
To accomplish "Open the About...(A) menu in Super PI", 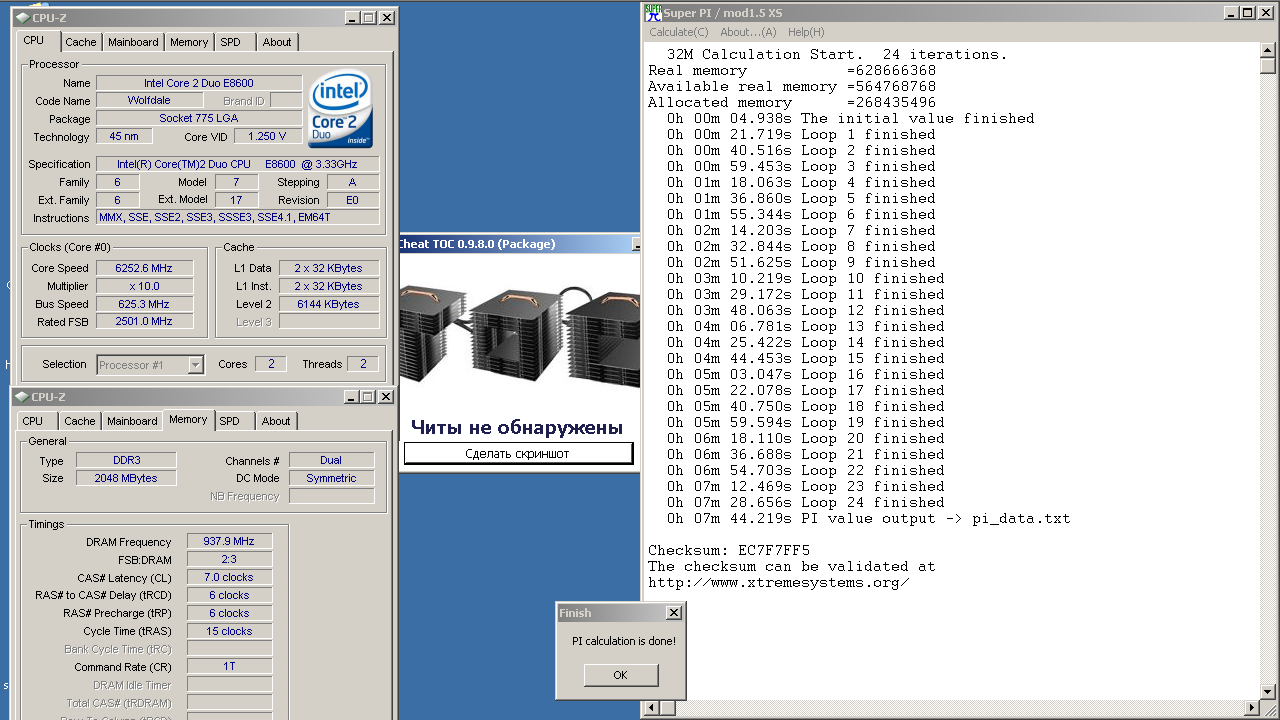I will pyautogui.click(x=748, y=32).
